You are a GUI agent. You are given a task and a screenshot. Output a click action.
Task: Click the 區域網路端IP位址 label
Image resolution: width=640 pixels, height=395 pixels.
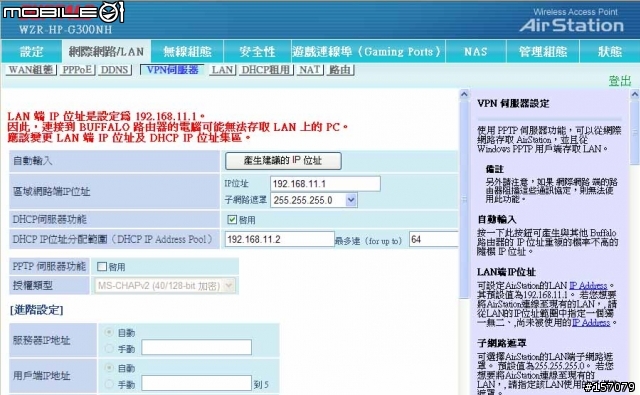[51, 191]
